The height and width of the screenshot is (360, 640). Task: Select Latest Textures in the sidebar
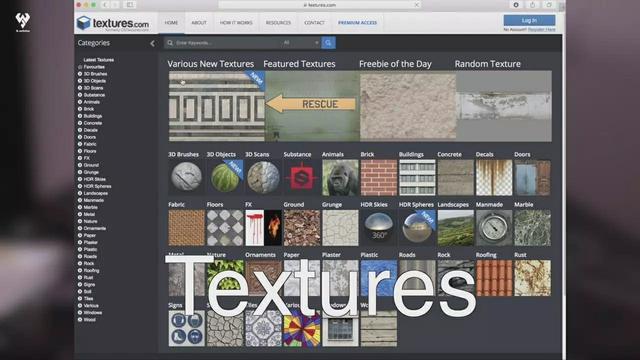tap(98, 60)
